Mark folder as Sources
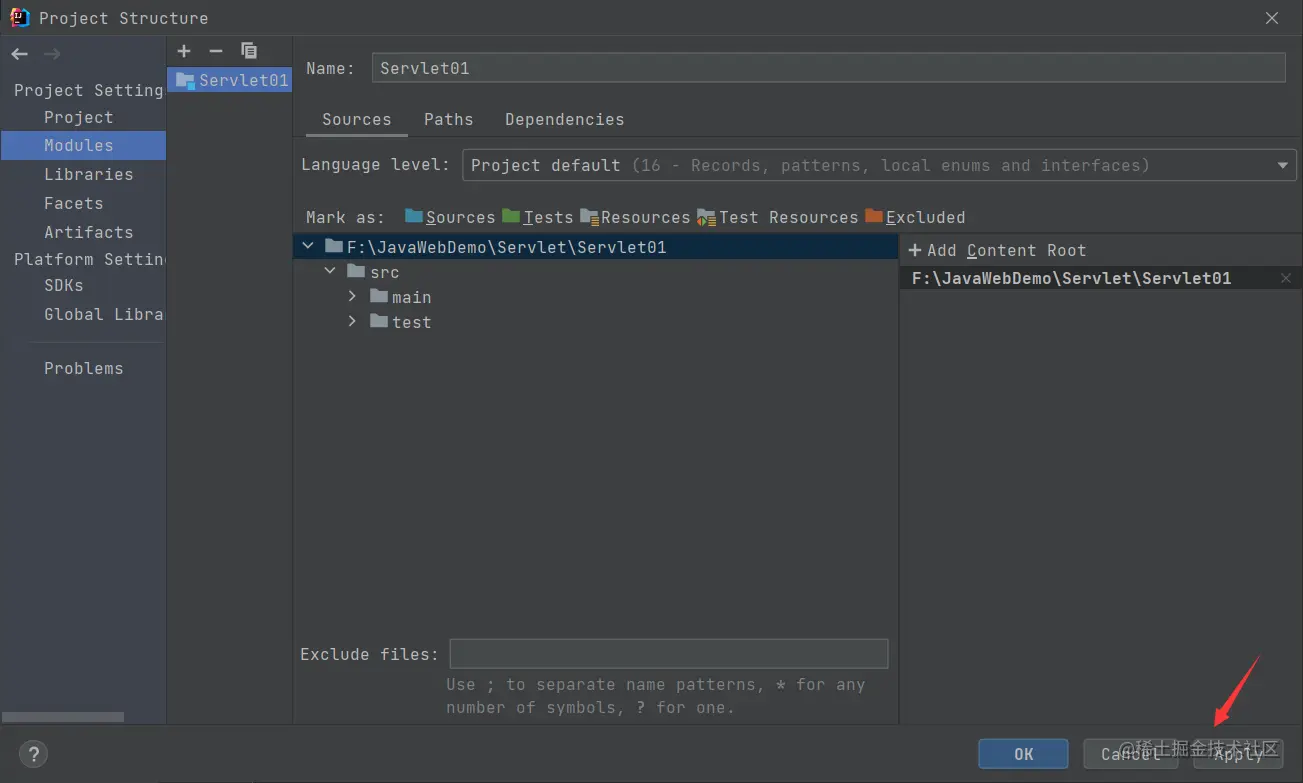1303x783 pixels. 450,217
